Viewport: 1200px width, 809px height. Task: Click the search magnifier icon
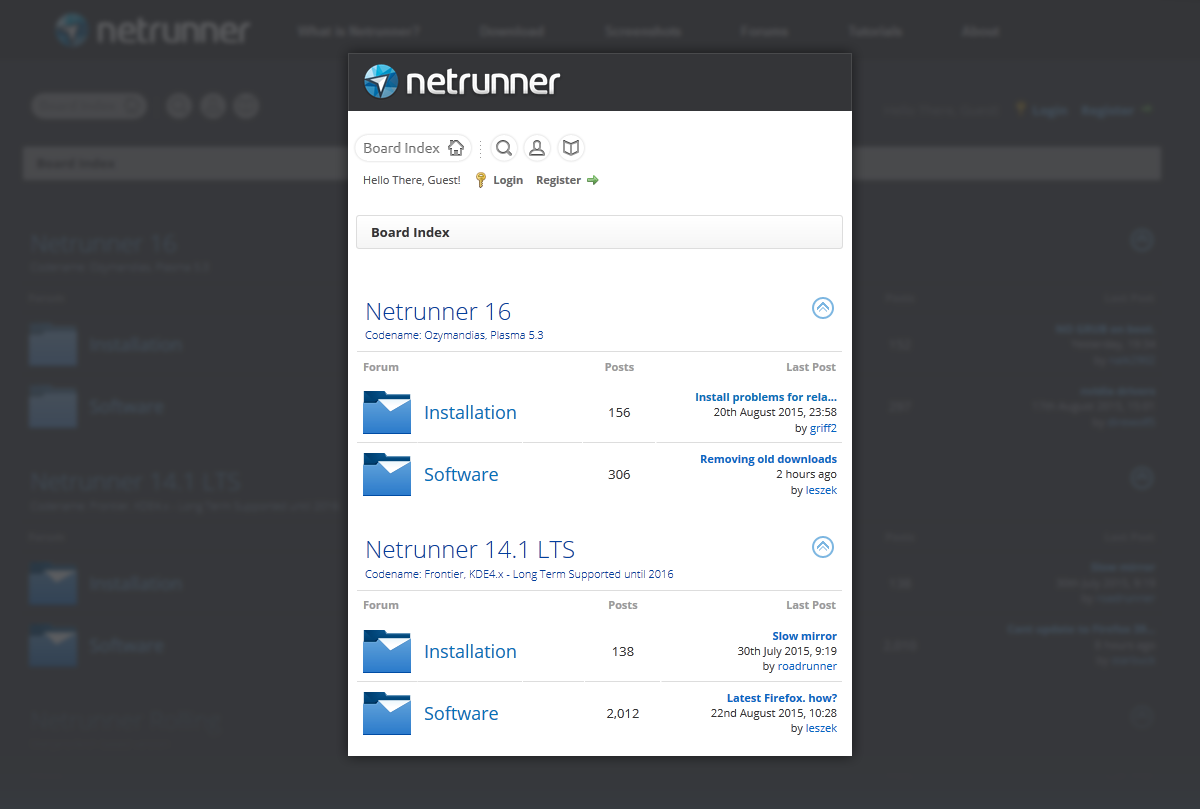(504, 148)
